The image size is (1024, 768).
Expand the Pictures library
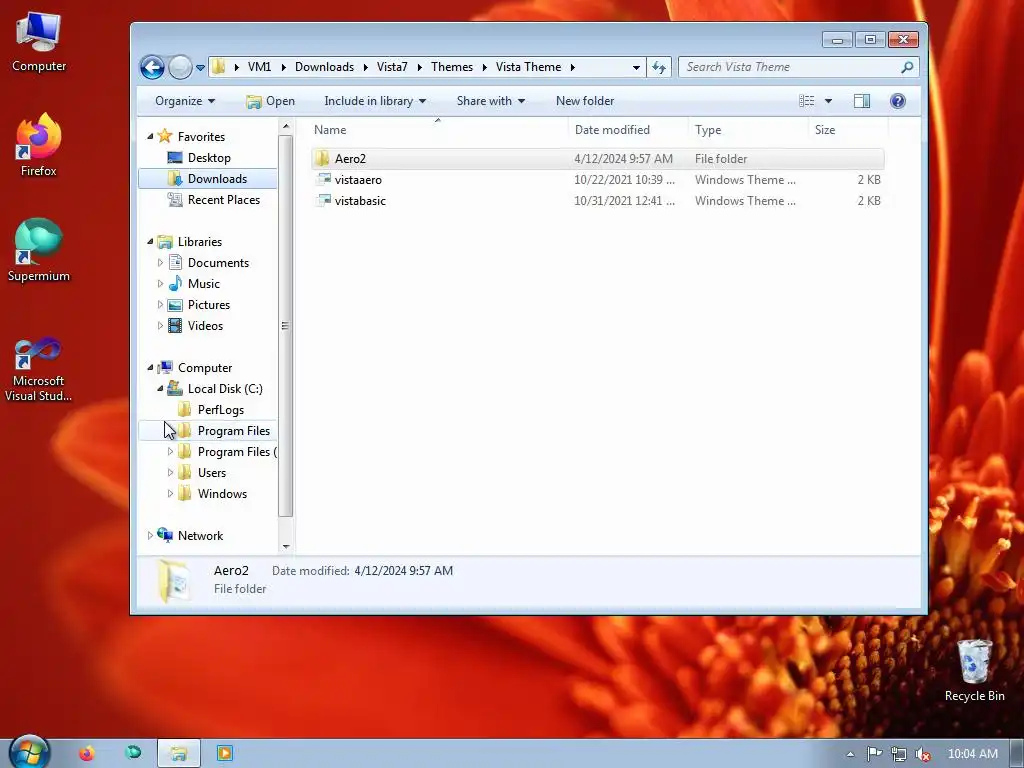[160, 304]
